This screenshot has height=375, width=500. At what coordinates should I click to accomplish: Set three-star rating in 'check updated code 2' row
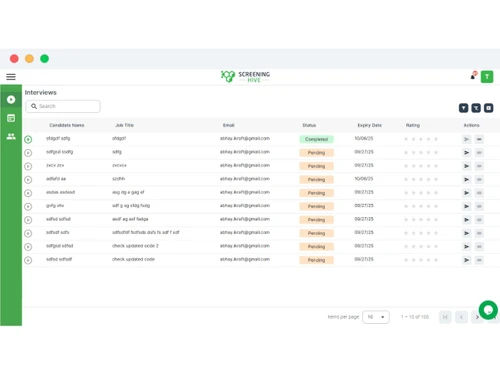click(x=421, y=247)
